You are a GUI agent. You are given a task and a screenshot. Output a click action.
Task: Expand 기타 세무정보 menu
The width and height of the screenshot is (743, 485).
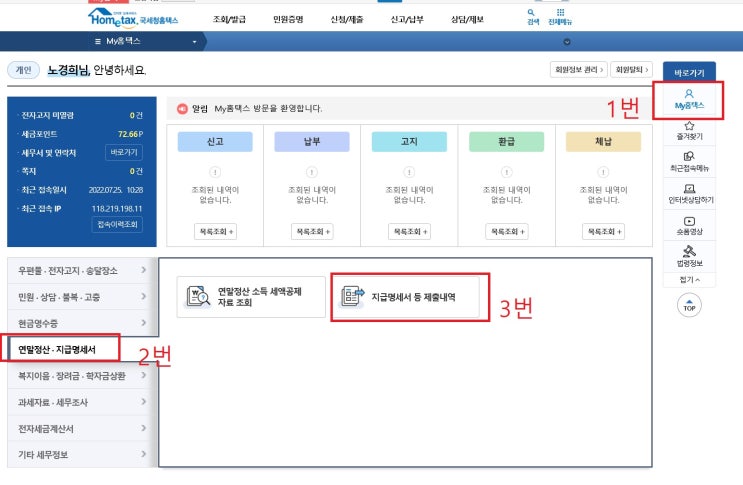pyautogui.click(x=82, y=455)
